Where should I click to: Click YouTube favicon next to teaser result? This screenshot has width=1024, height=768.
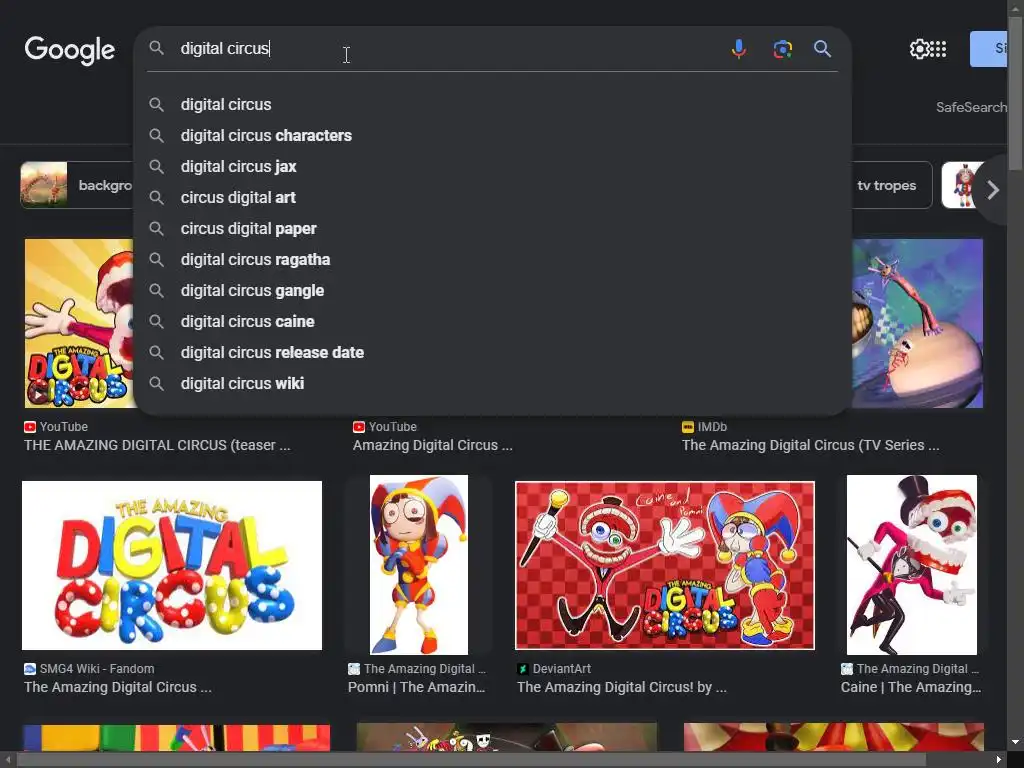point(29,427)
